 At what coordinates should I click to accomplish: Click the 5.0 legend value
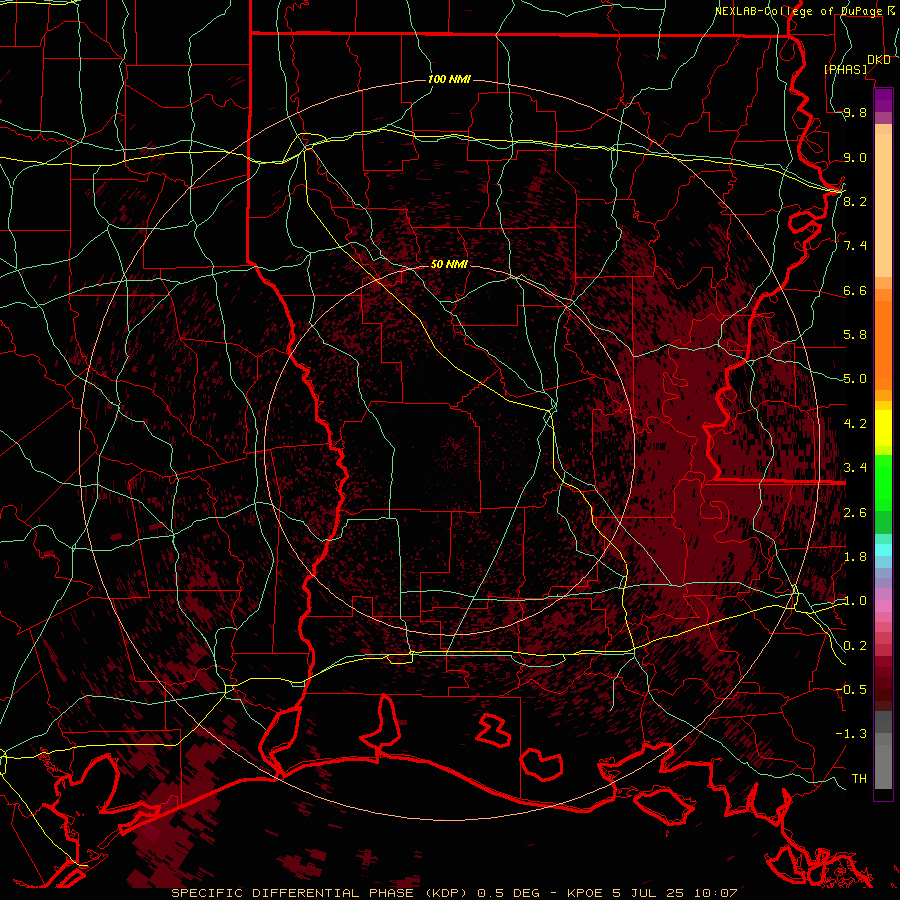855,379
